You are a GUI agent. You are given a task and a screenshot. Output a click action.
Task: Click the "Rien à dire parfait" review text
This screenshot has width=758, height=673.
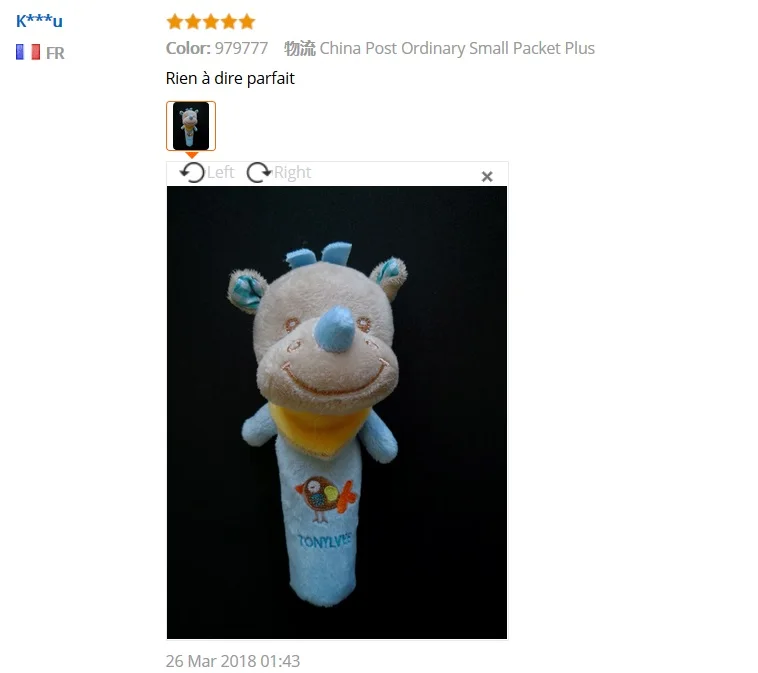(230, 78)
